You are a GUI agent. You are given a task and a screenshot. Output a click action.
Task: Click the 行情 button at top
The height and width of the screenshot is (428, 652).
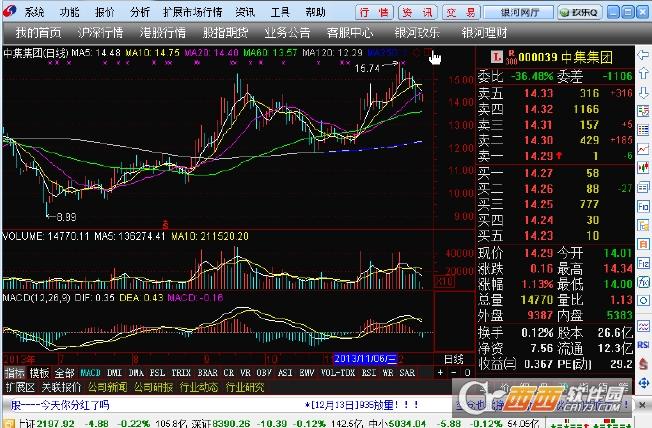tap(375, 12)
